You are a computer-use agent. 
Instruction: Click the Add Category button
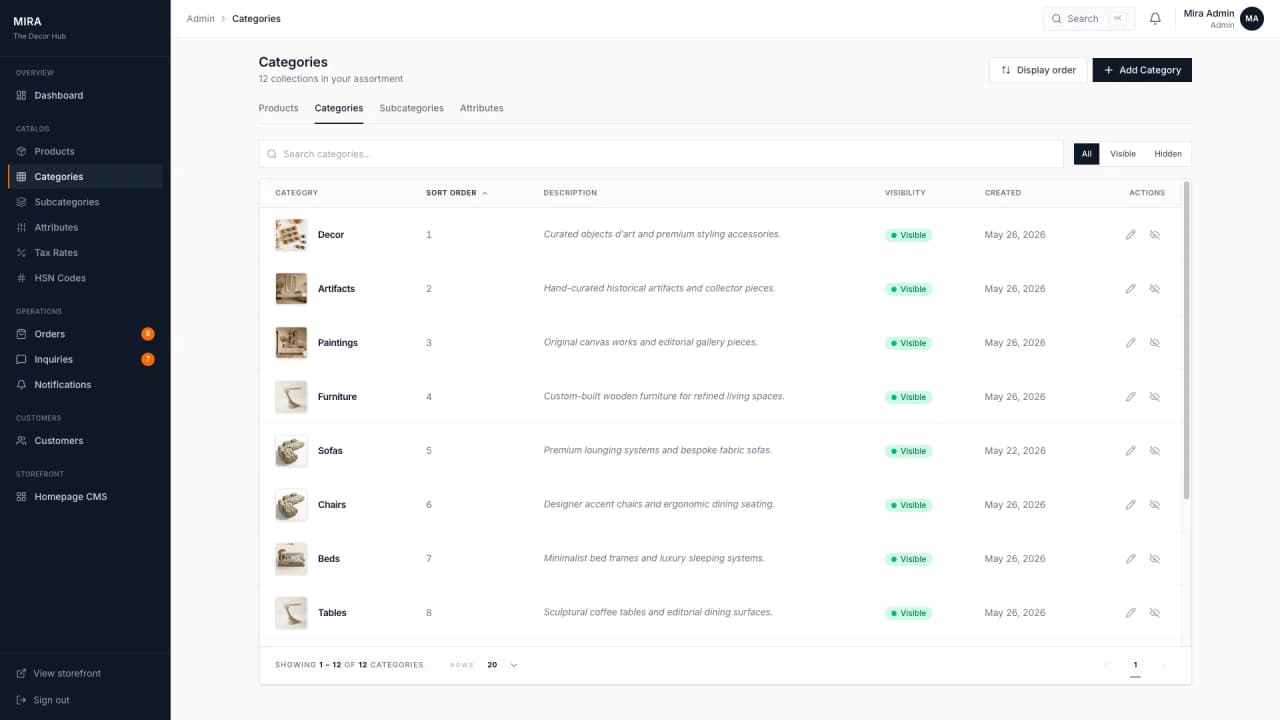(x=1142, y=70)
